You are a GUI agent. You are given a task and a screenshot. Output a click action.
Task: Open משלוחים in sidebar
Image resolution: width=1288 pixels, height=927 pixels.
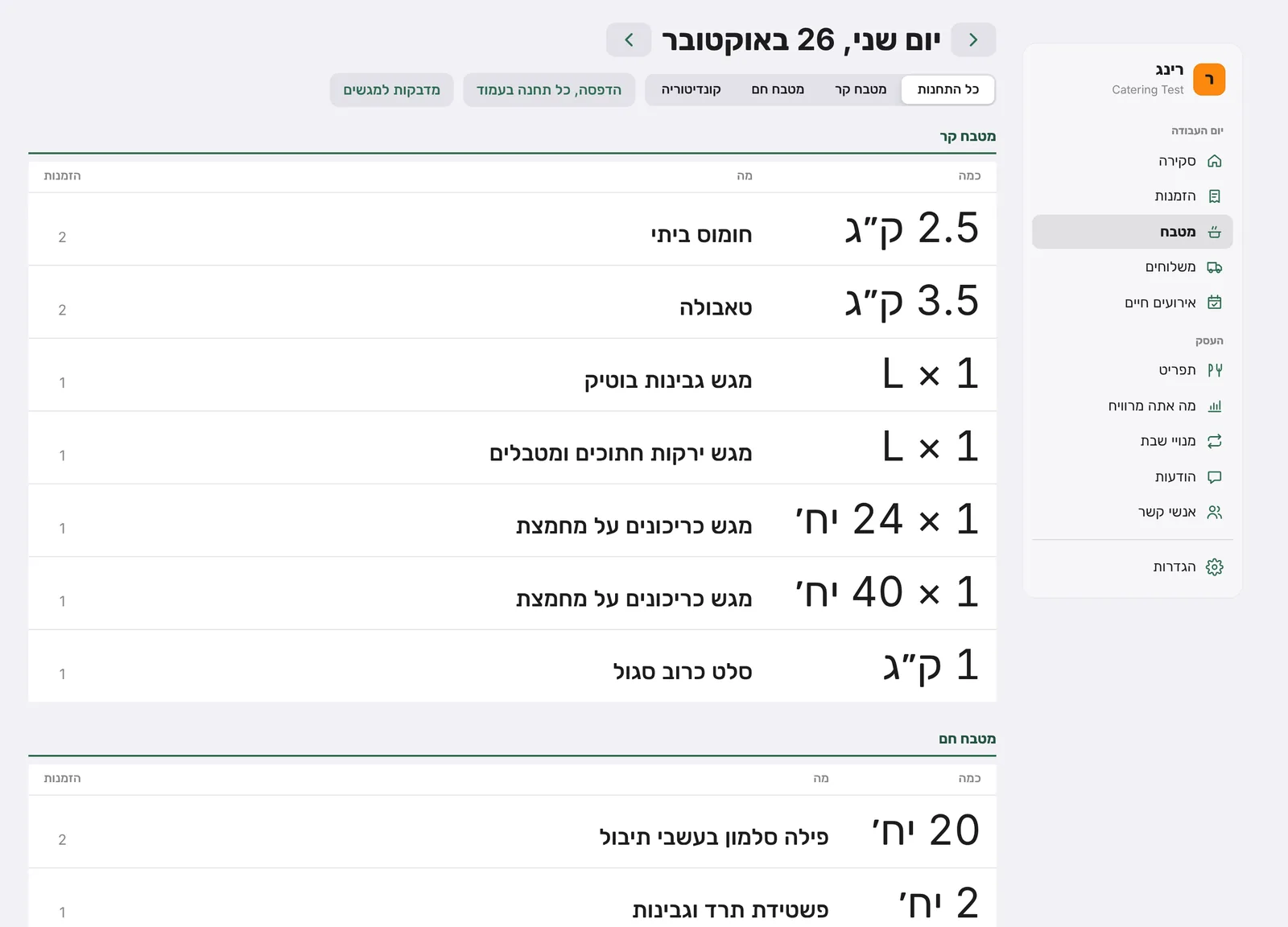click(x=1133, y=267)
